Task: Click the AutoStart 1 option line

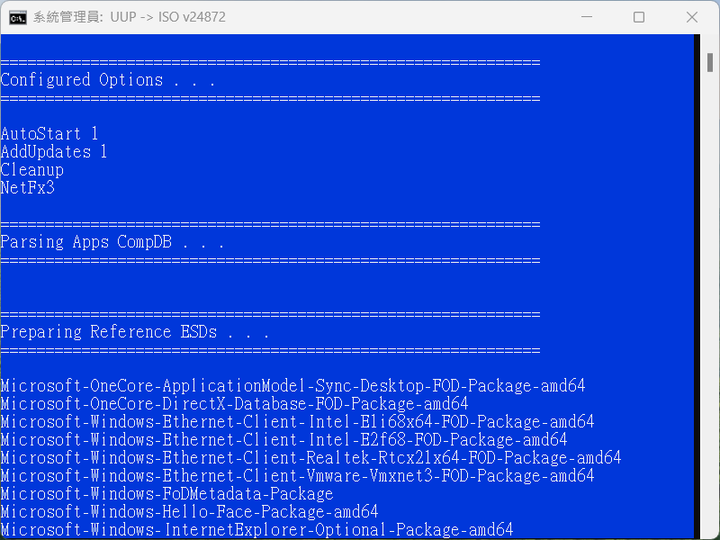Action: pos(50,134)
